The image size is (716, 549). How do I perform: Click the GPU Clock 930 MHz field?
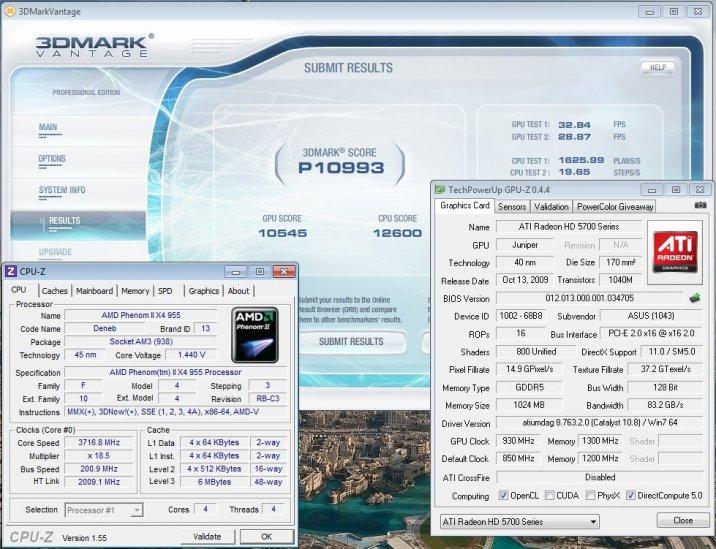point(518,441)
